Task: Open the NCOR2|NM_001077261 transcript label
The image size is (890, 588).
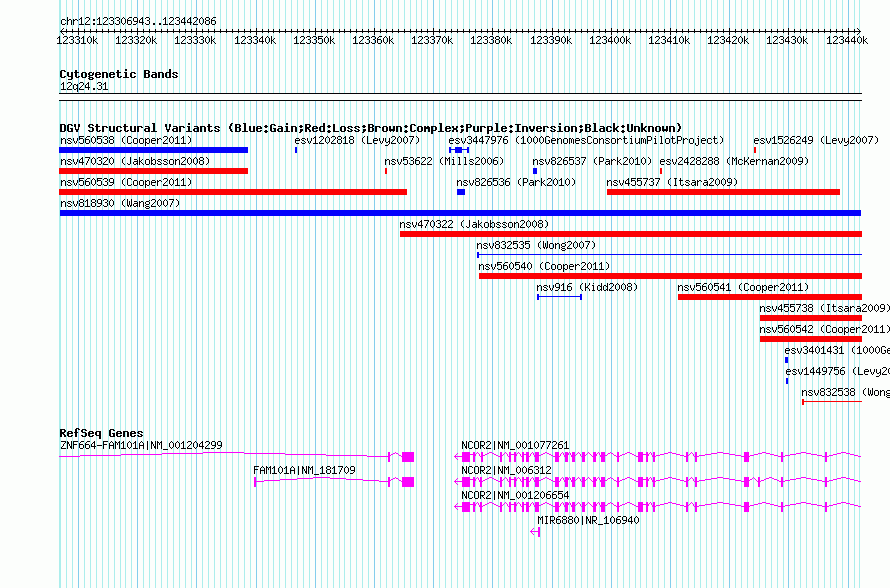Action: [515, 446]
